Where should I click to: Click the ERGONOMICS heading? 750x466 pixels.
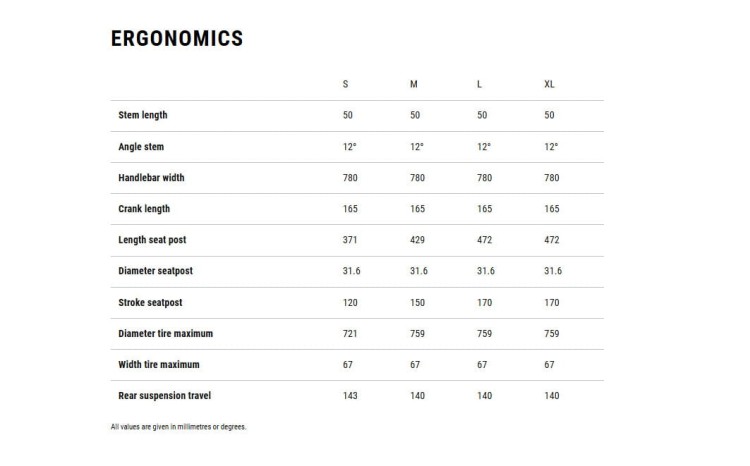(177, 39)
